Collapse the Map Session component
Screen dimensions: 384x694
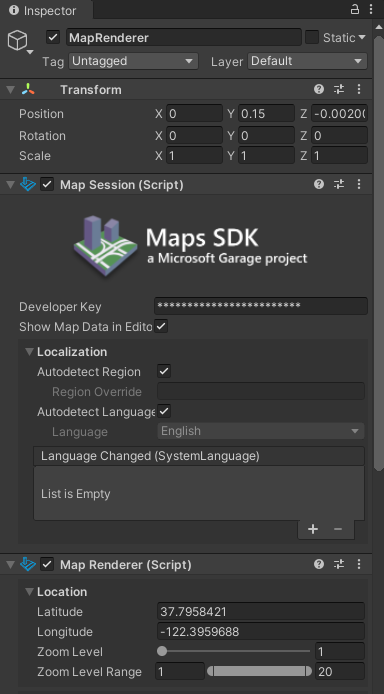(x=11, y=185)
